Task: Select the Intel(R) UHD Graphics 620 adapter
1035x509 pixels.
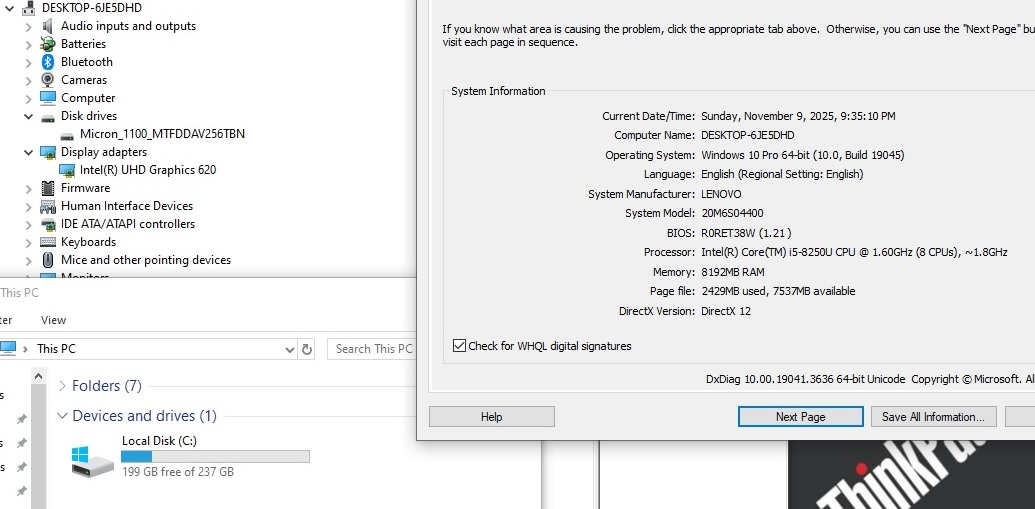Action: [147, 170]
